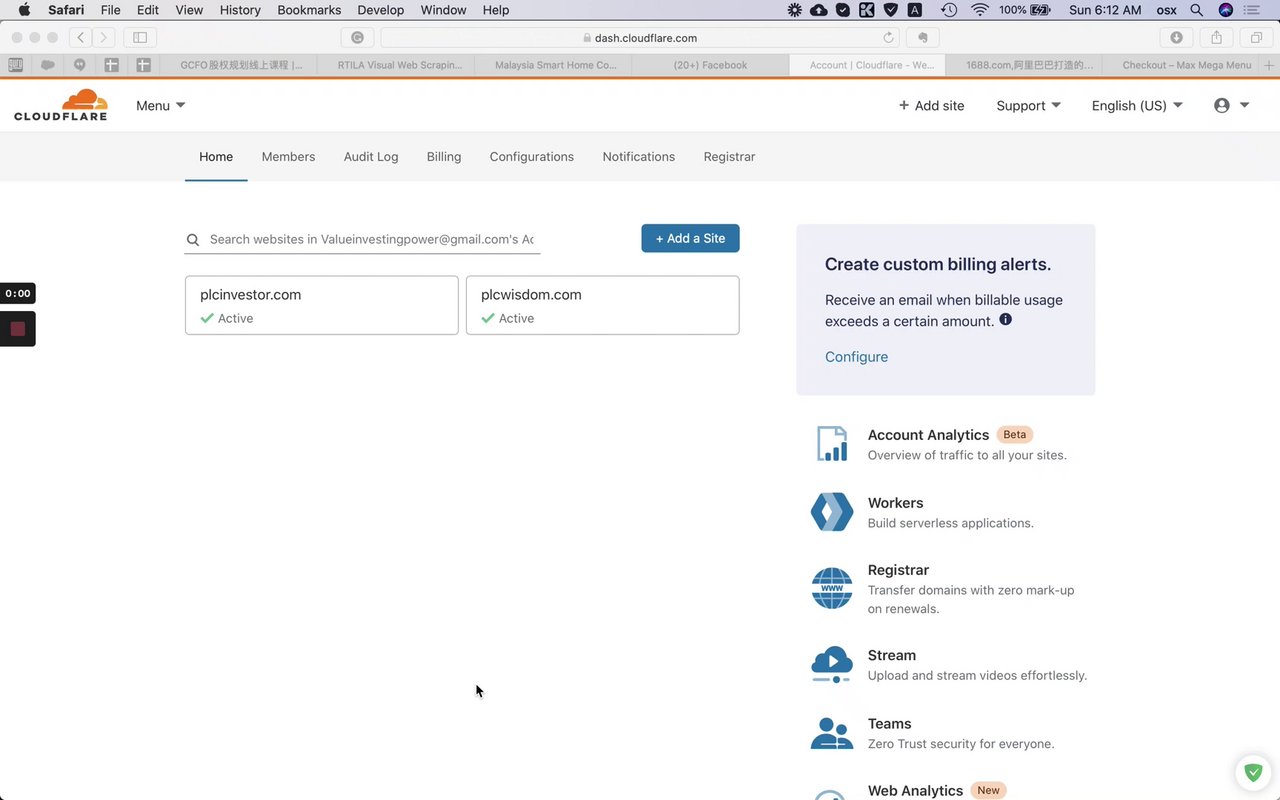Click the Workers link text
This screenshot has height=800, width=1280.
coord(895,503)
